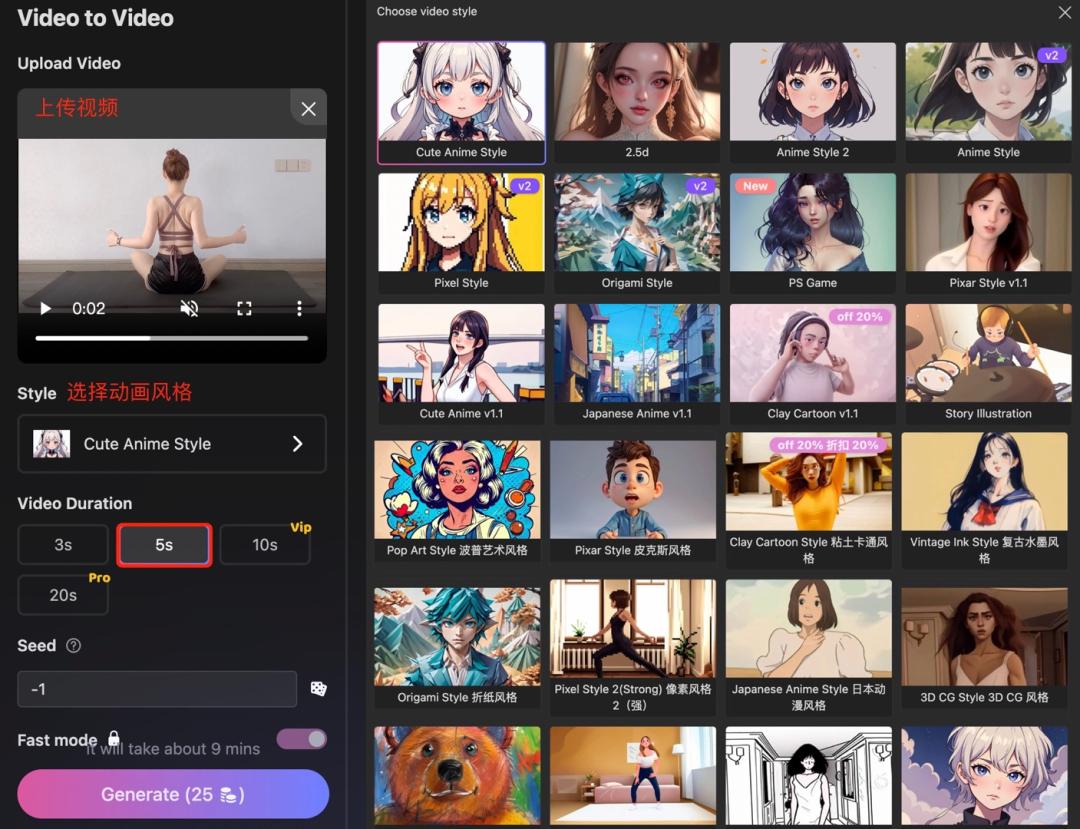Remove the uploaded video with X
Image resolution: width=1080 pixels, height=829 pixels.
[308, 109]
